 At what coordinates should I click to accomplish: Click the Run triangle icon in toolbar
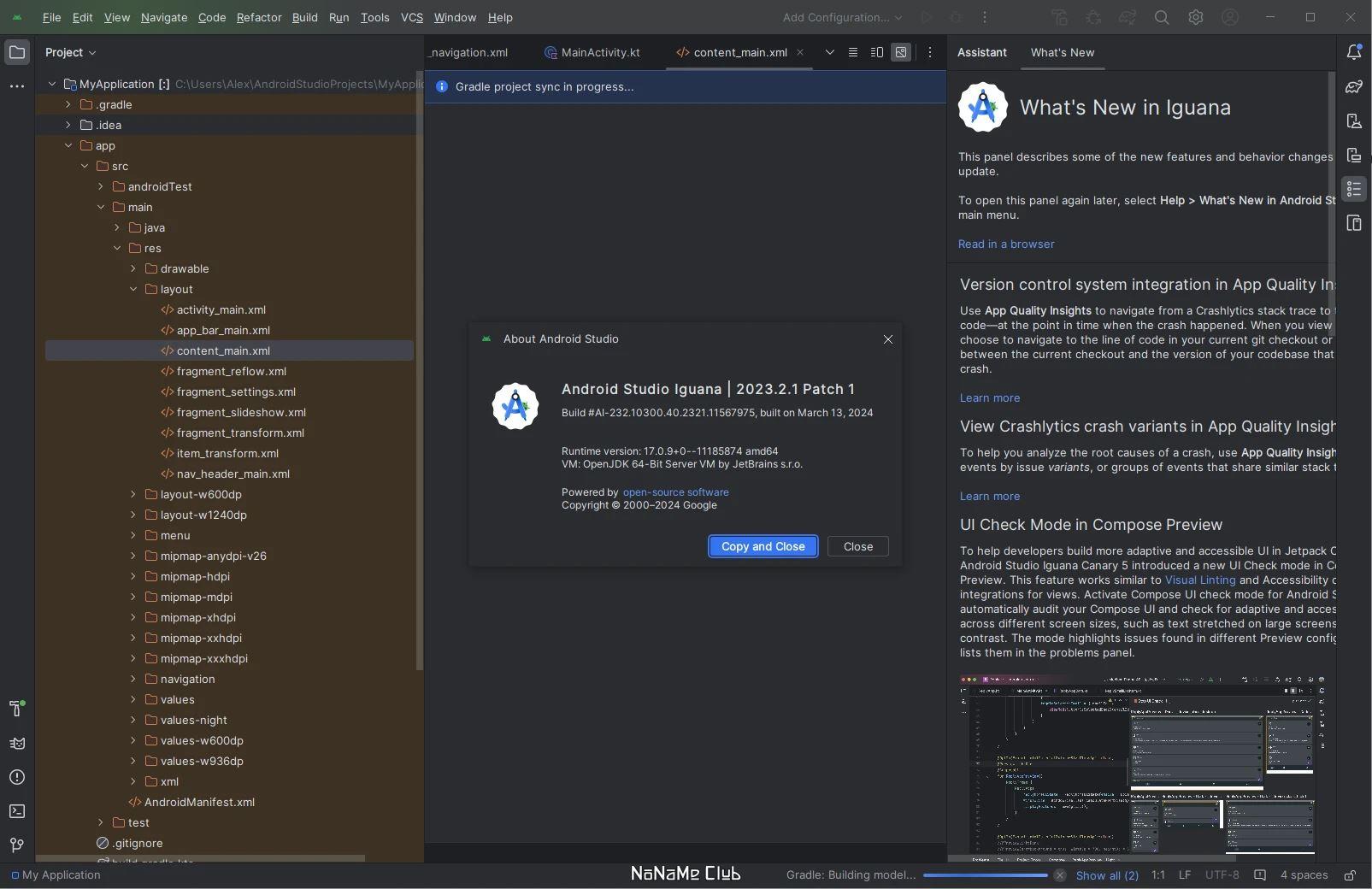926,17
